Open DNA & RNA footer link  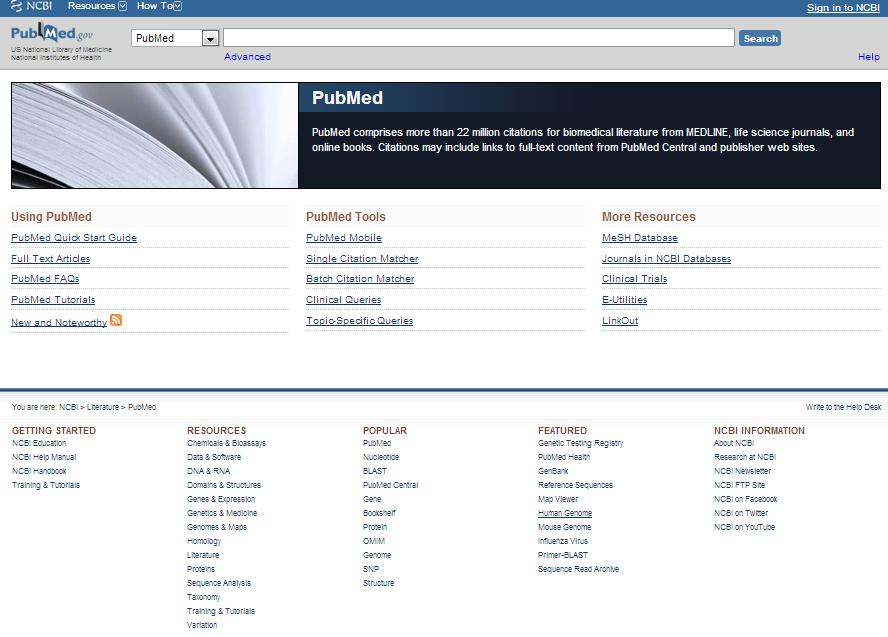click(x=208, y=471)
